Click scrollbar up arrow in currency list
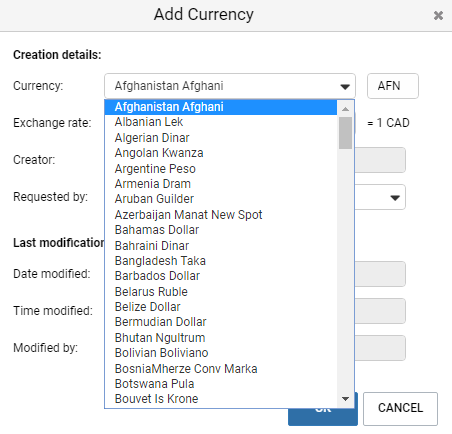 point(345,109)
